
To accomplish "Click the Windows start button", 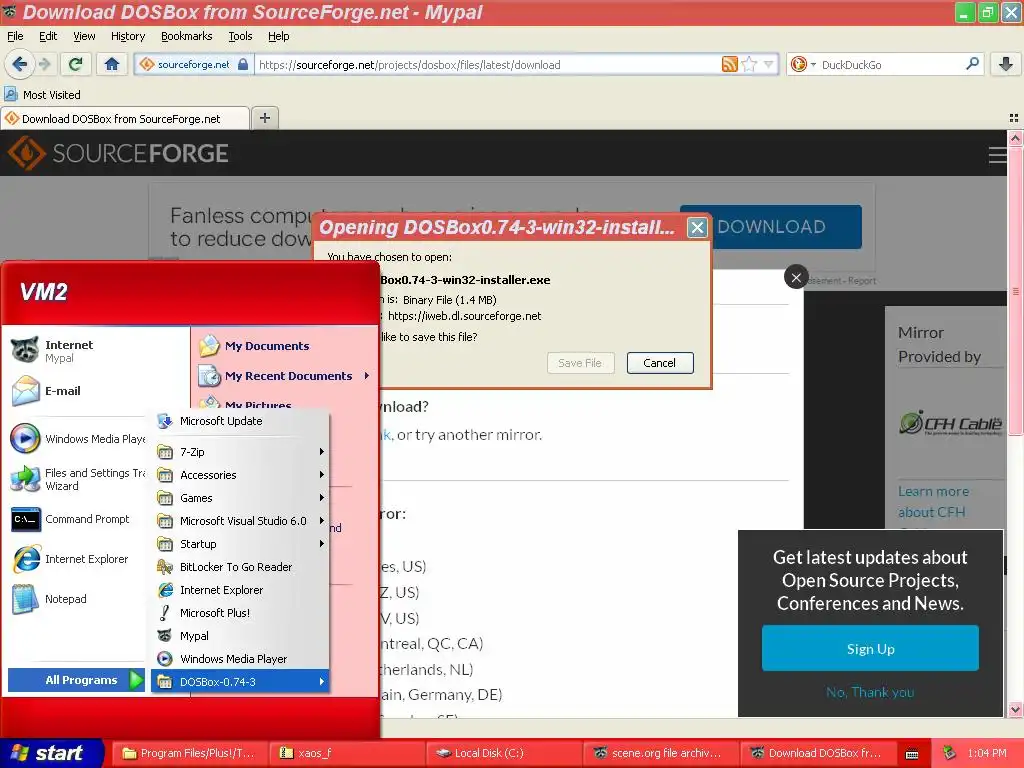I will (x=51, y=753).
